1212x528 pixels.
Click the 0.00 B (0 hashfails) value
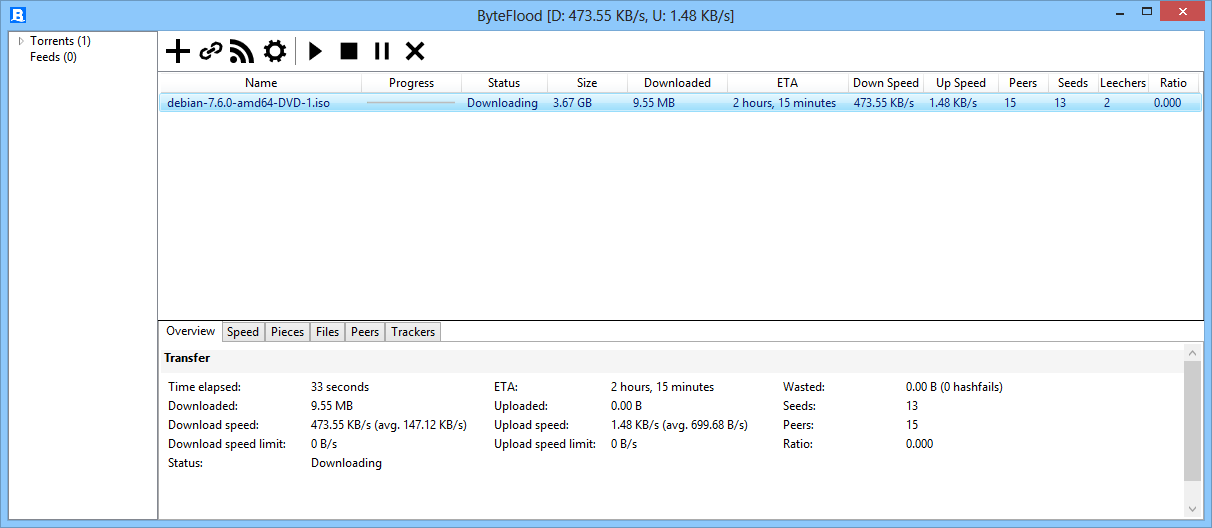[x=954, y=387]
